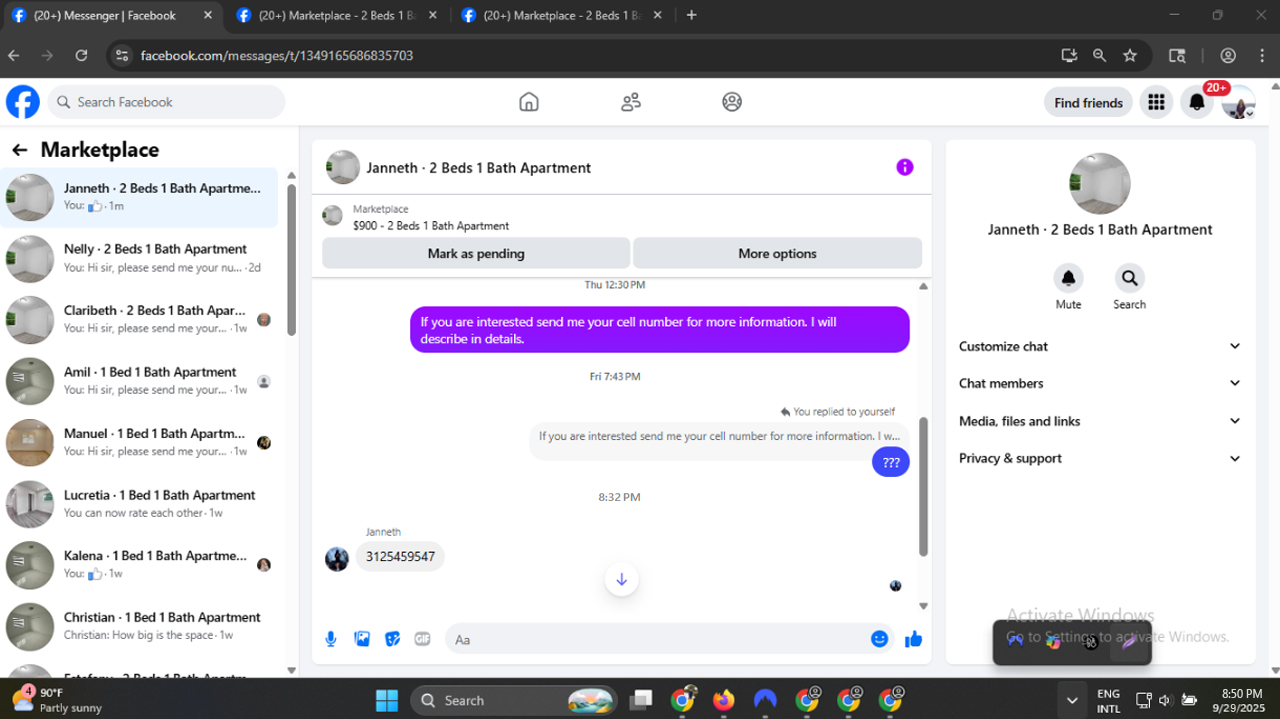Open Facebook home via house icon
Screen dimensions: 1280x719
529,102
